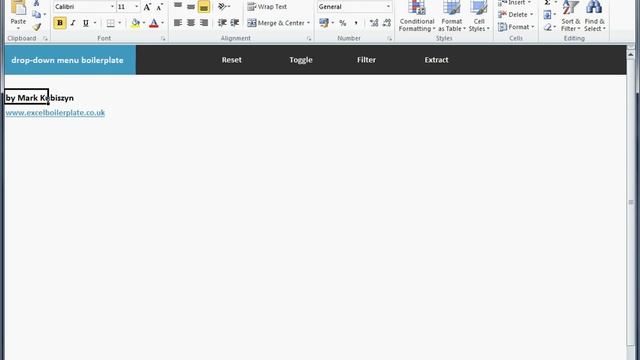
Task: Click Format in Cells group
Action: (516, 27)
